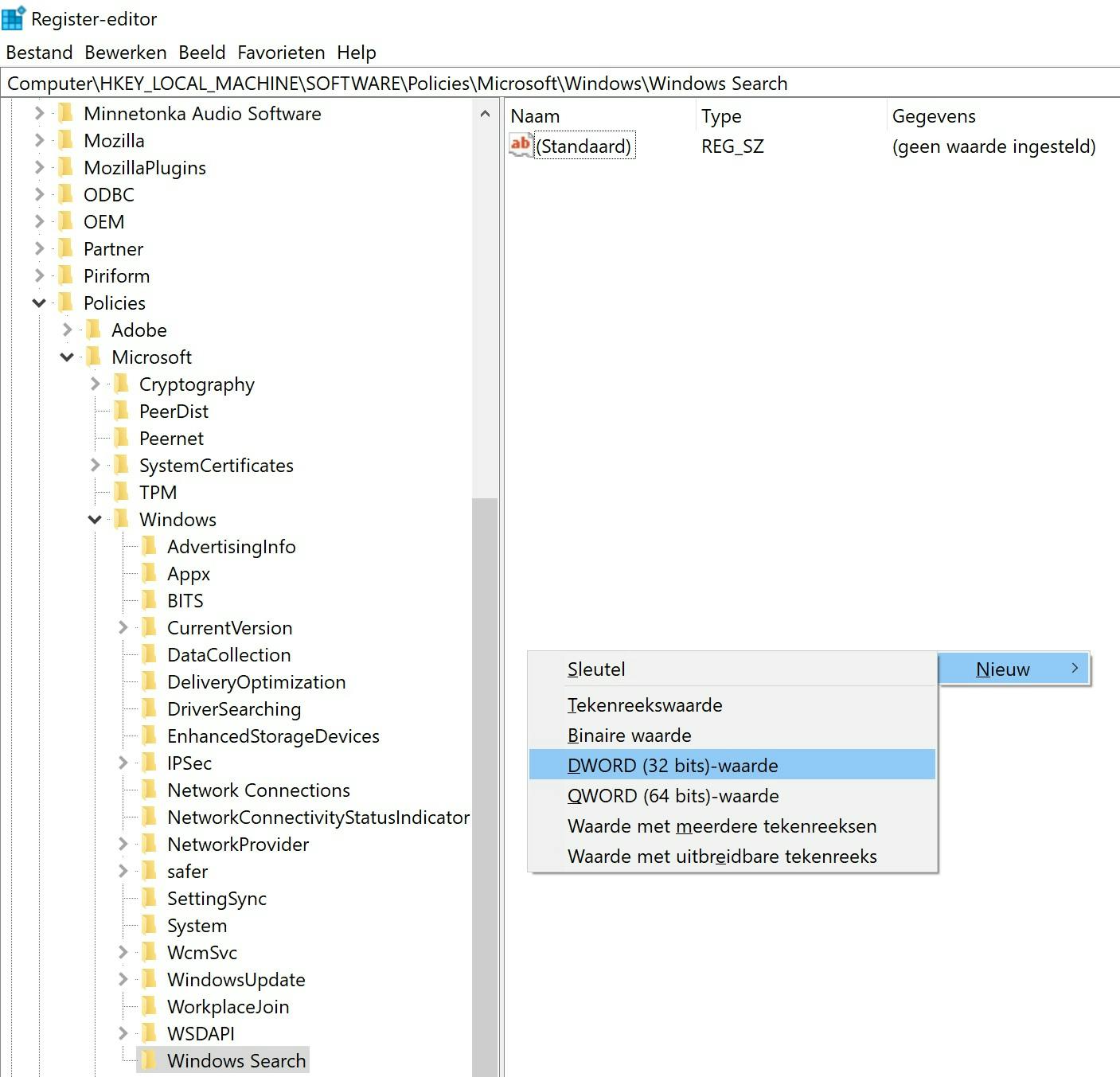Click the WorkplaceJoin folder icon
This screenshot has width=1120, height=1077.
tap(150, 1006)
